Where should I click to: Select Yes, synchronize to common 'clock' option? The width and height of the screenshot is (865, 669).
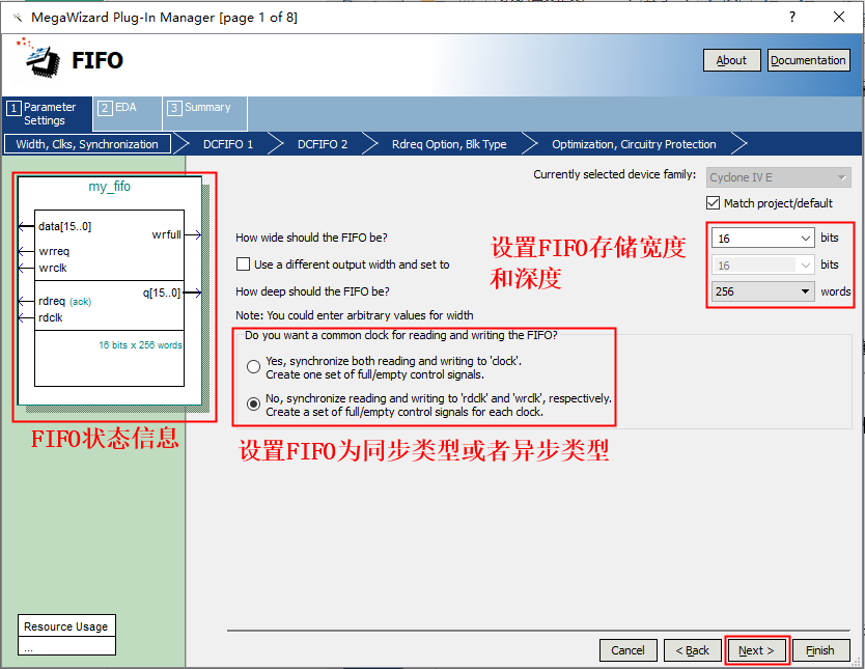(253, 367)
